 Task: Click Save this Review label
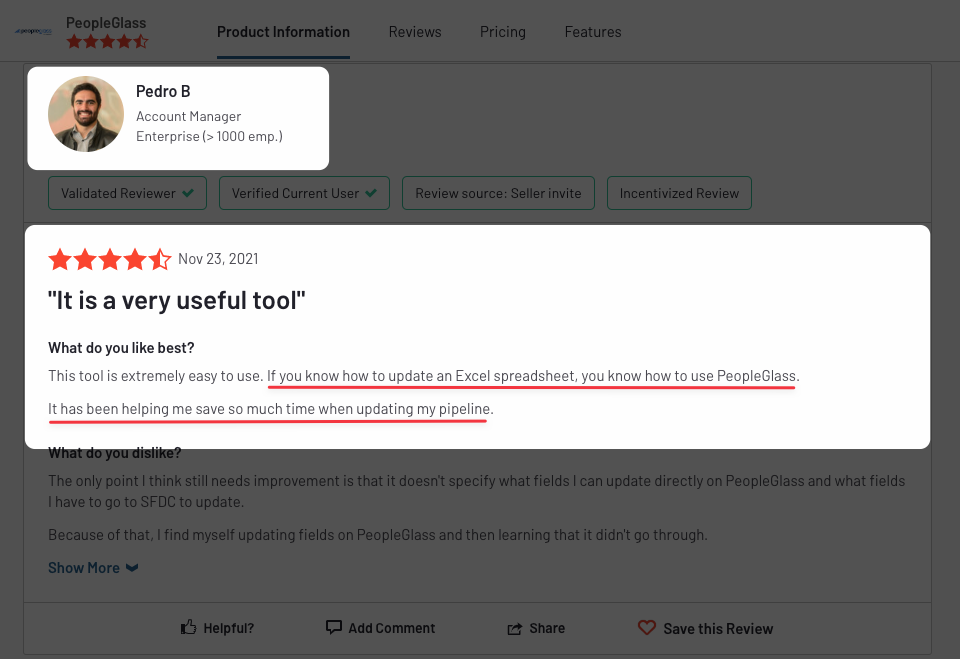coord(718,629)
